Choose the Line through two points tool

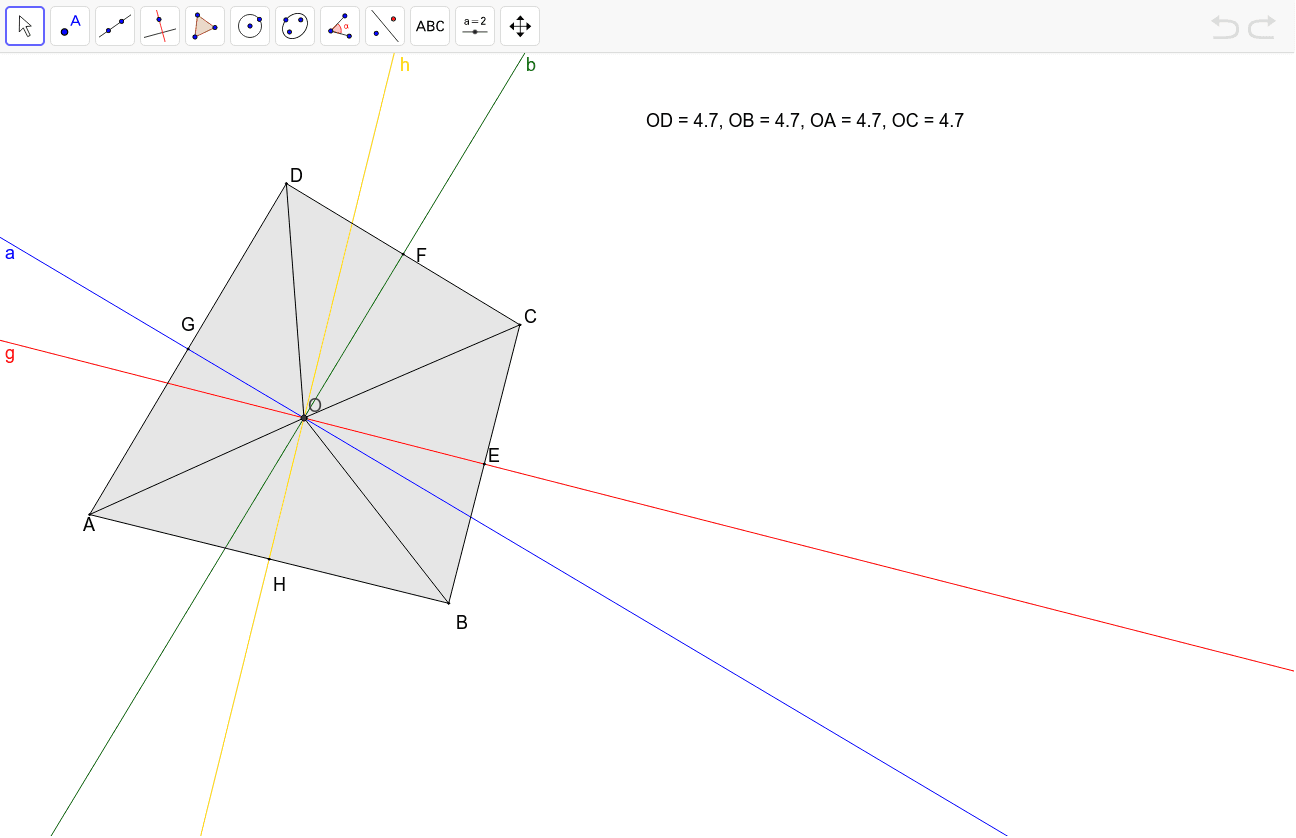click(115, 26)
